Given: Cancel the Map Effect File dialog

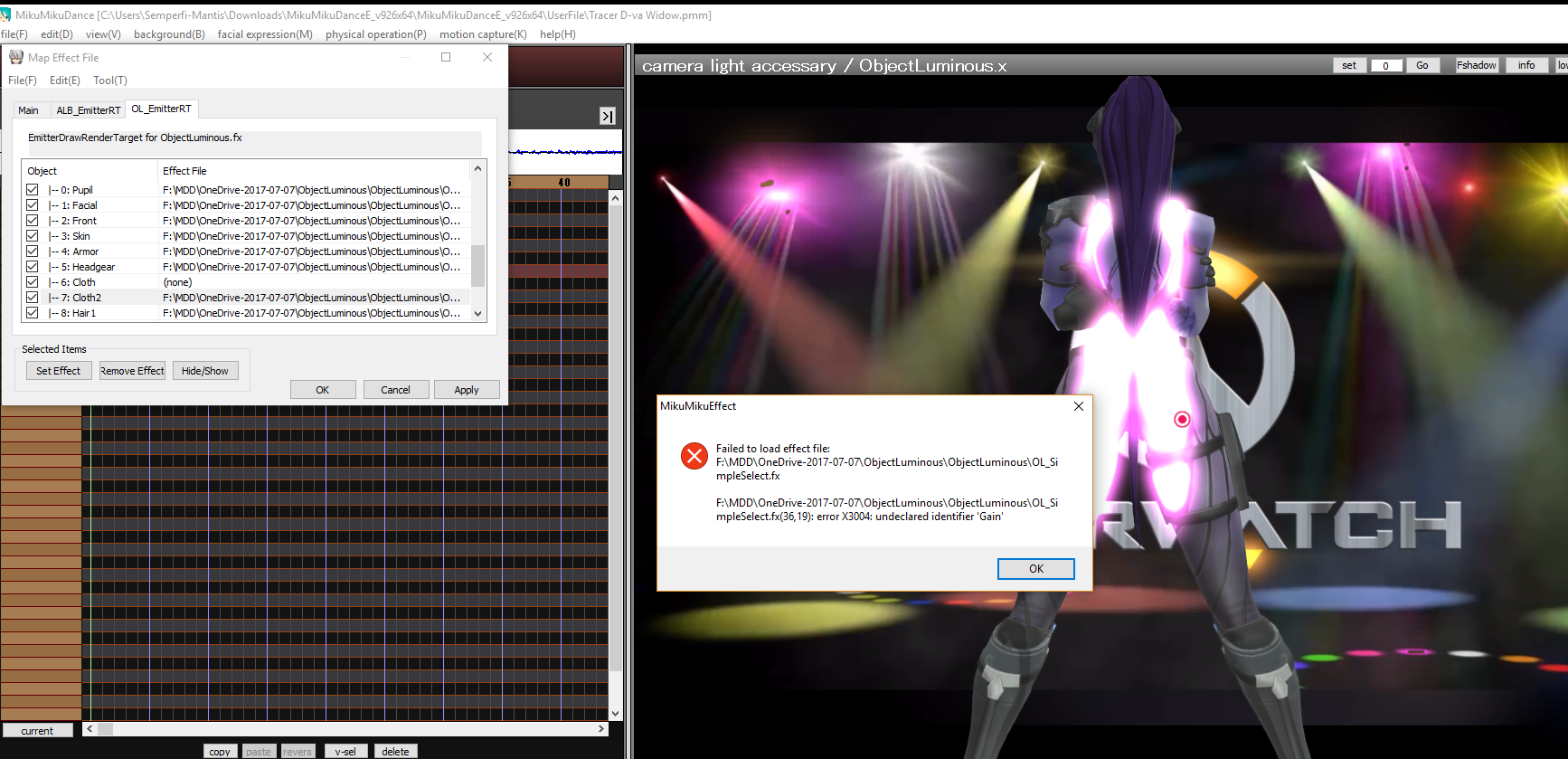Looking at the screenshot, I should pos(396,390).
